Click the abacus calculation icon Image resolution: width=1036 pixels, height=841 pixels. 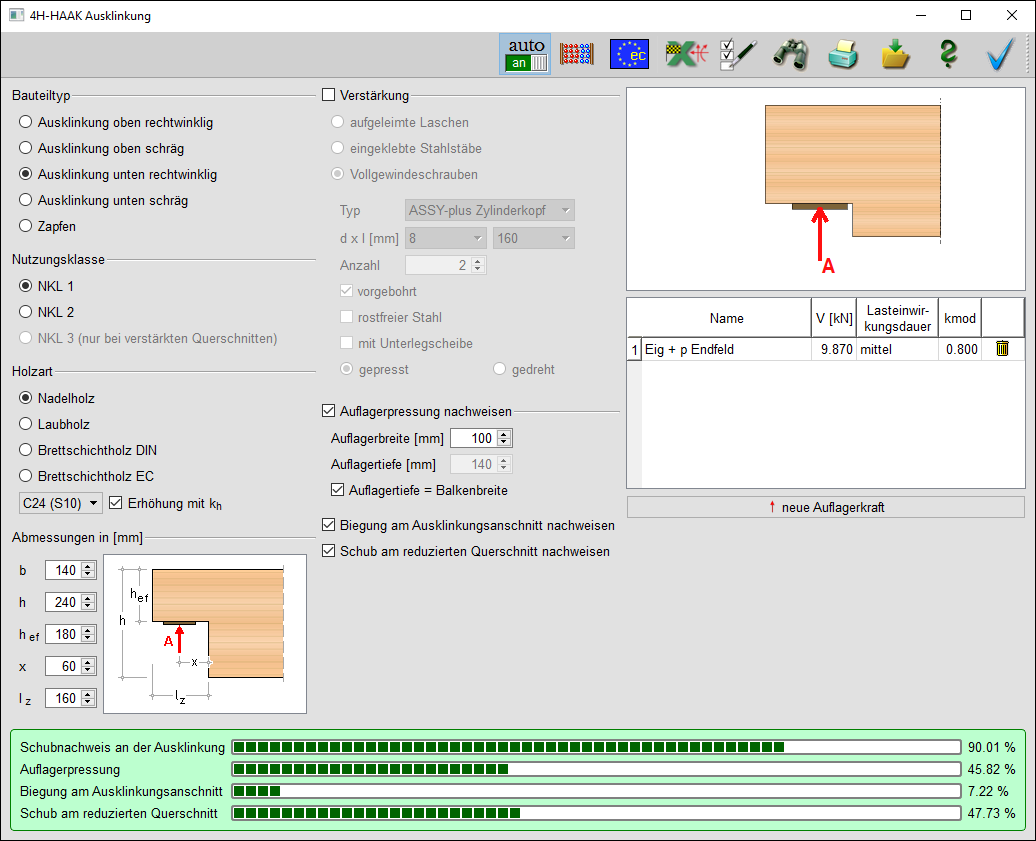(x=577, y=54)
